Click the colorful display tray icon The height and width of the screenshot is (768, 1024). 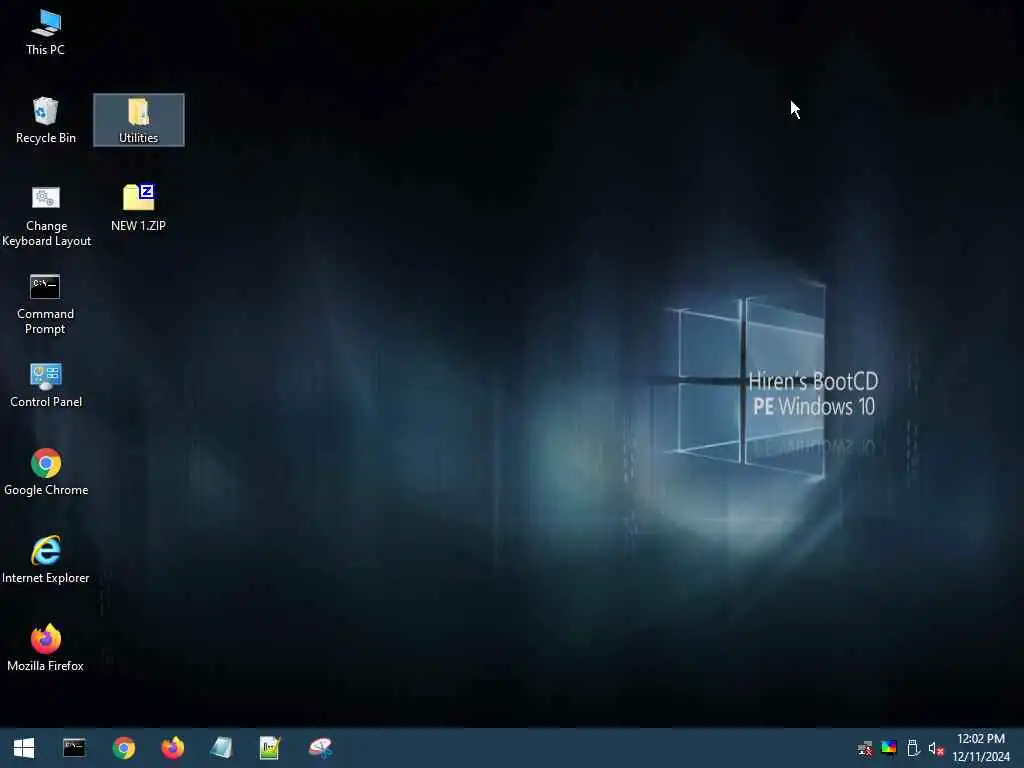point(889,748)
